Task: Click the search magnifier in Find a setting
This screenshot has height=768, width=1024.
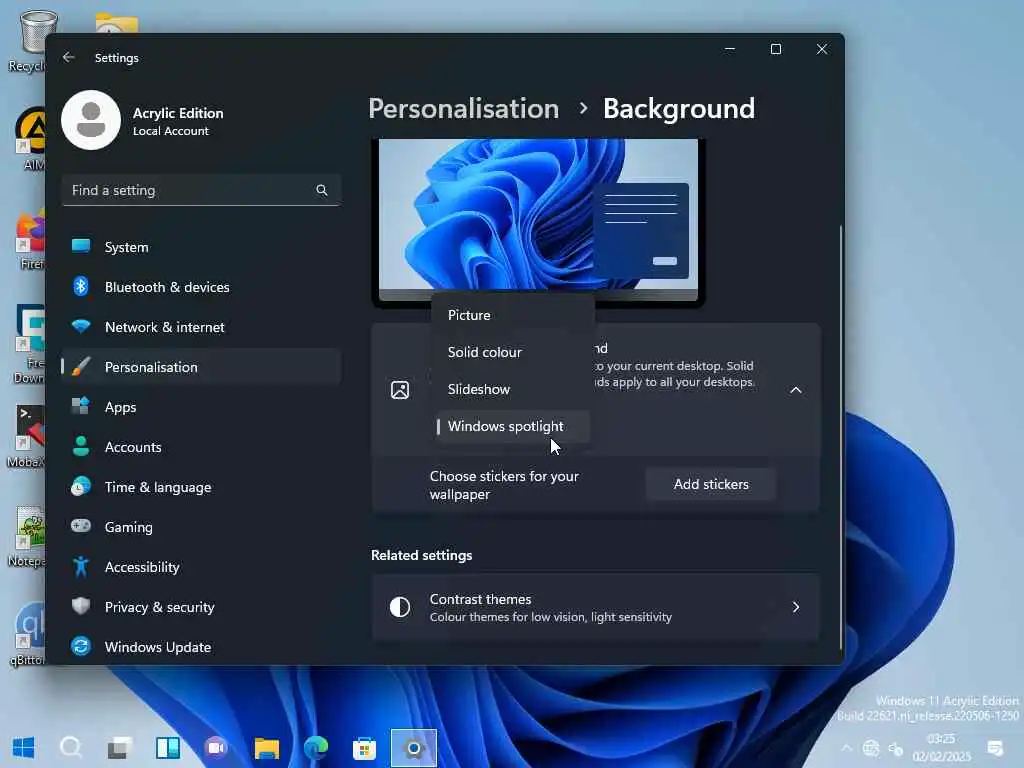Action: pos(322,190)
